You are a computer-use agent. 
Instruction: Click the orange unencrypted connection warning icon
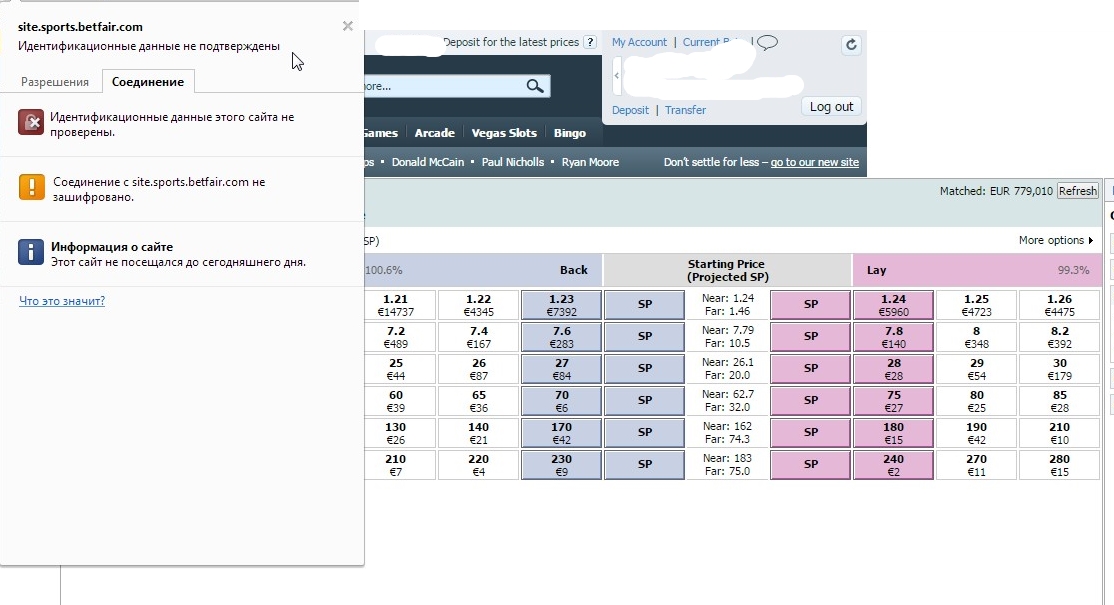click(x=31, y=187)
